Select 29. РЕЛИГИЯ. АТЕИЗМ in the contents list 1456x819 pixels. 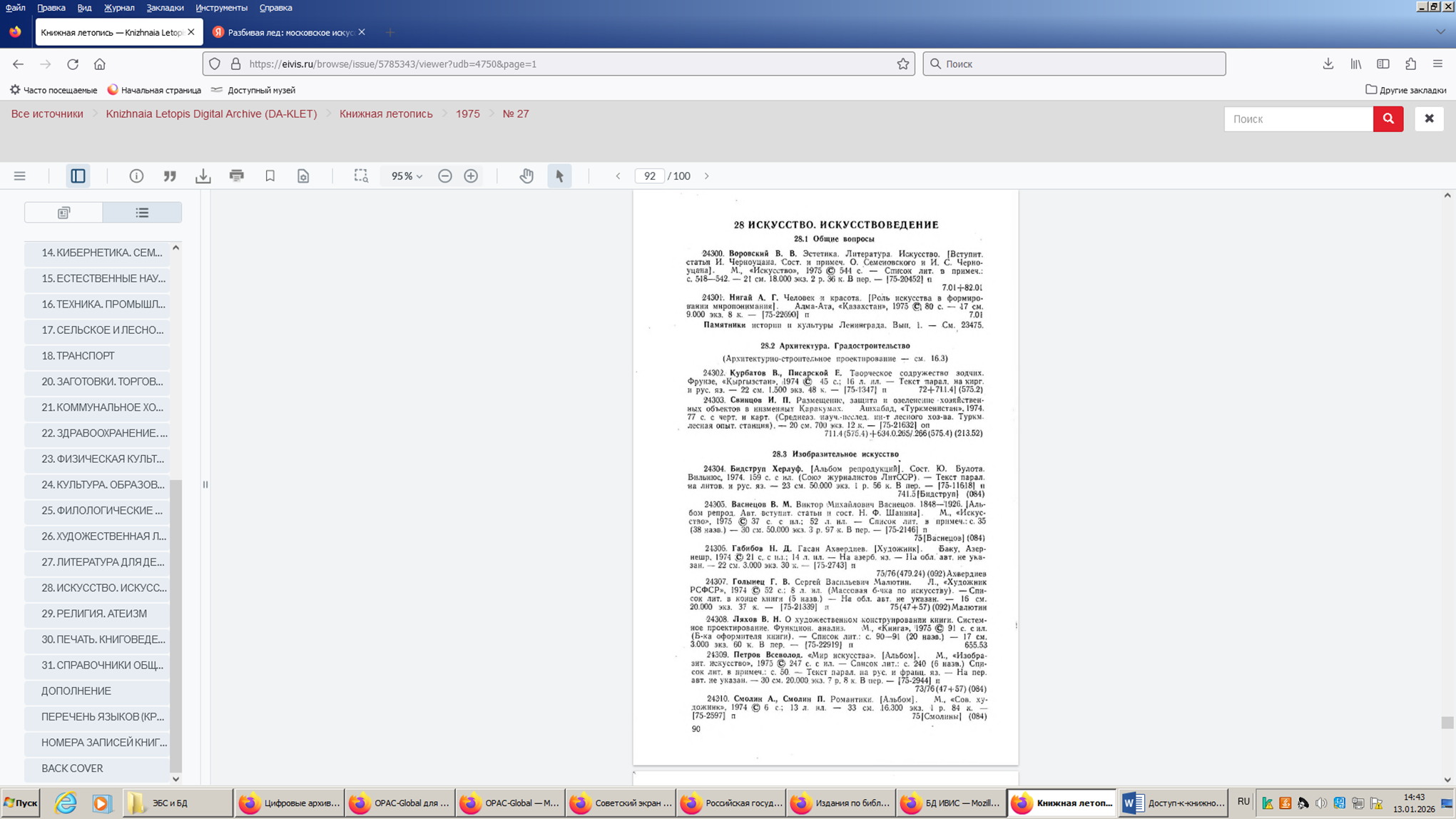[x=94, y=614]
